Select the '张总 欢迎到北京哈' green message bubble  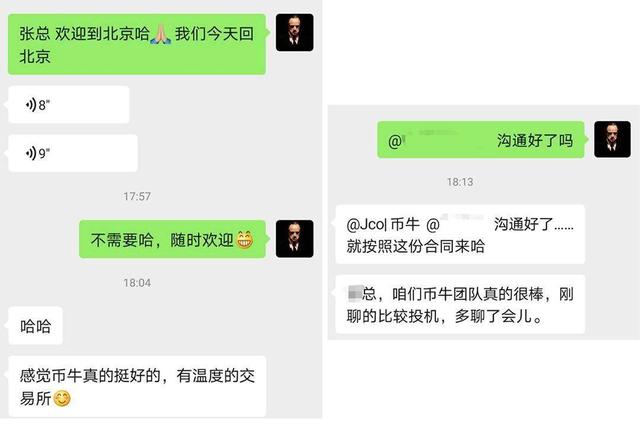(137, 44)
